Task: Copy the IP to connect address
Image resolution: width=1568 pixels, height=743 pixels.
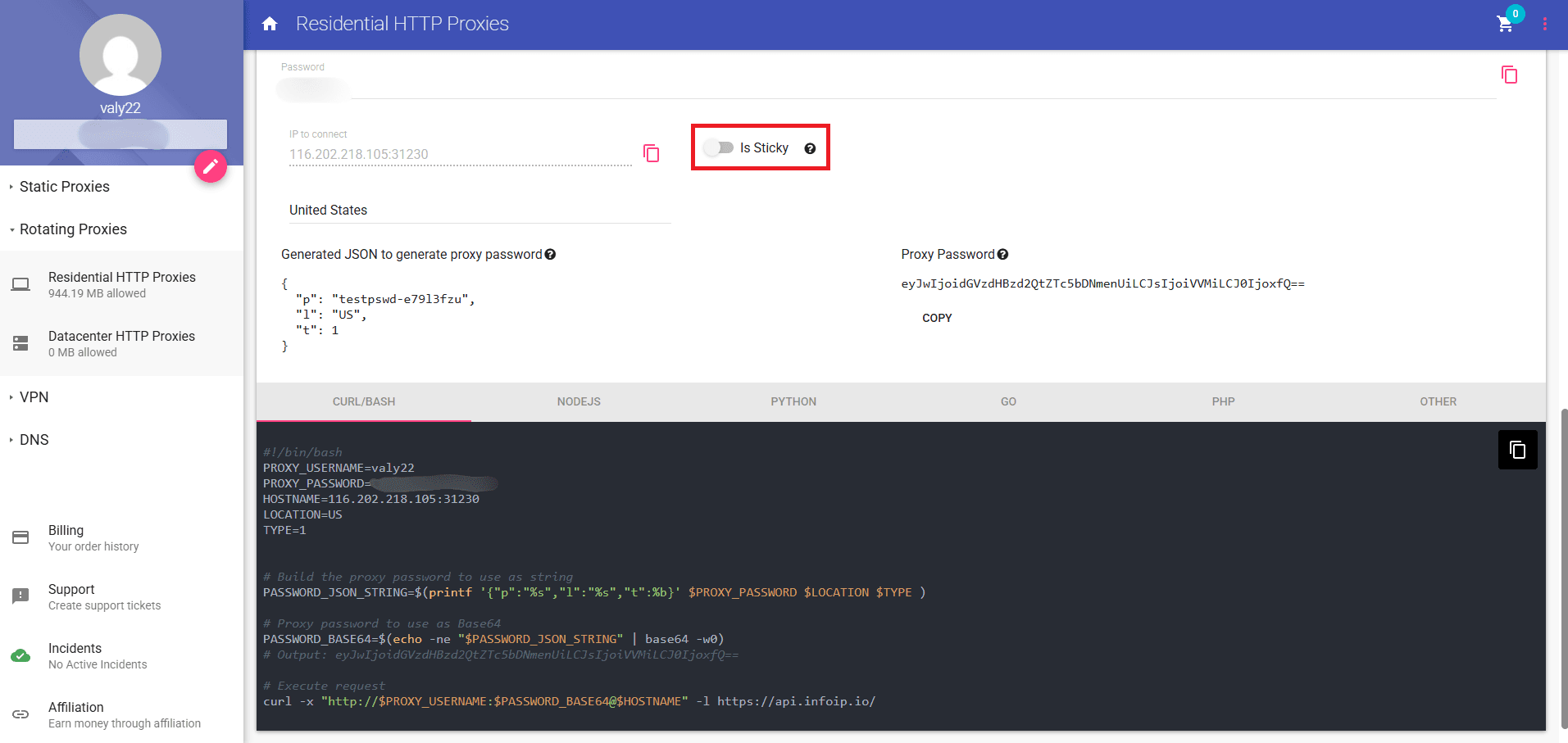Action: pyautogui.click(x=652, y=154)
